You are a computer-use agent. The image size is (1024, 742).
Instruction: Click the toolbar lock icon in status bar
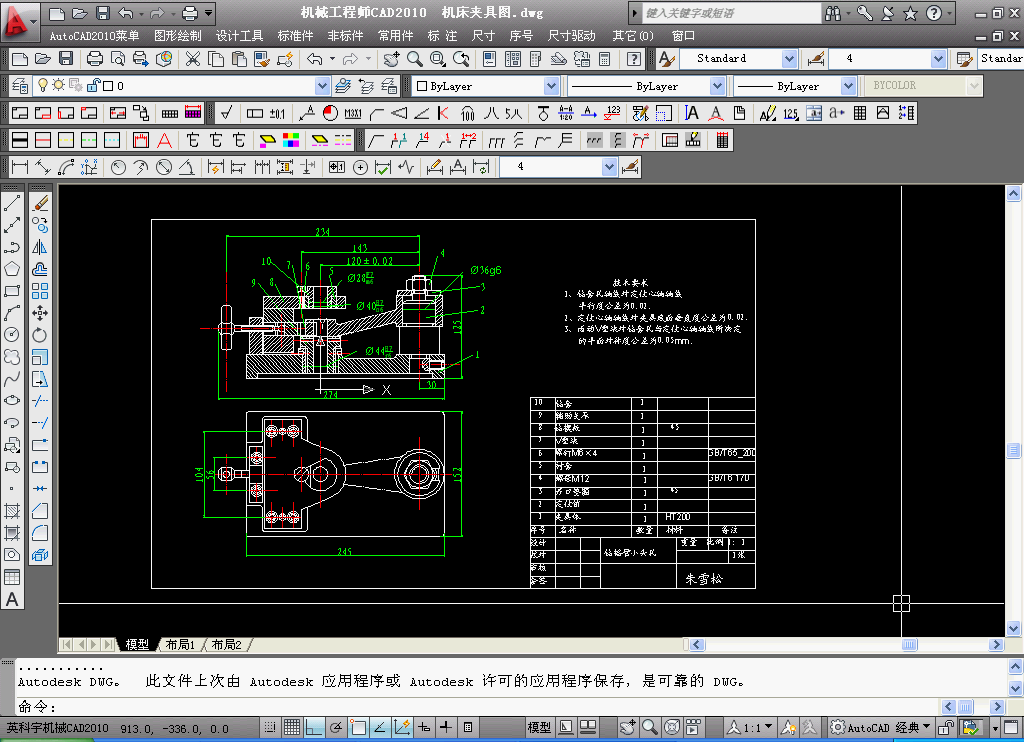point(945,727)
